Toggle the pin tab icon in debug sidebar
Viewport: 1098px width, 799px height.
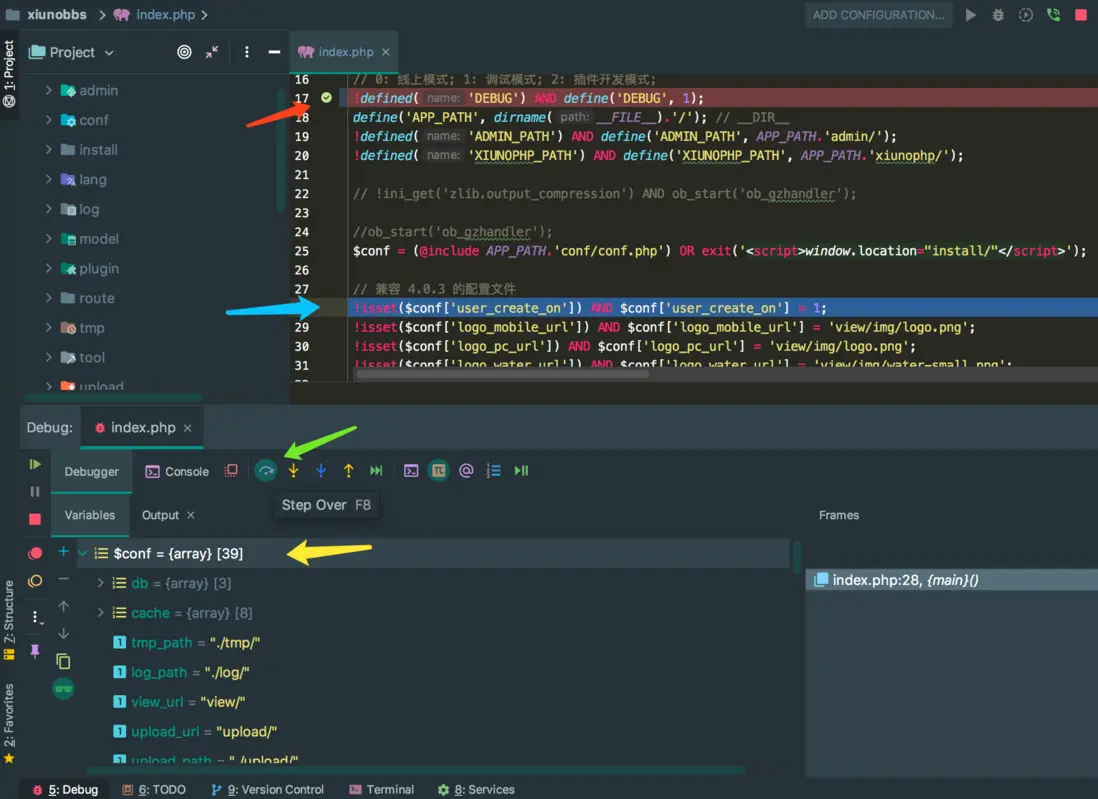[x=35, y=650]
